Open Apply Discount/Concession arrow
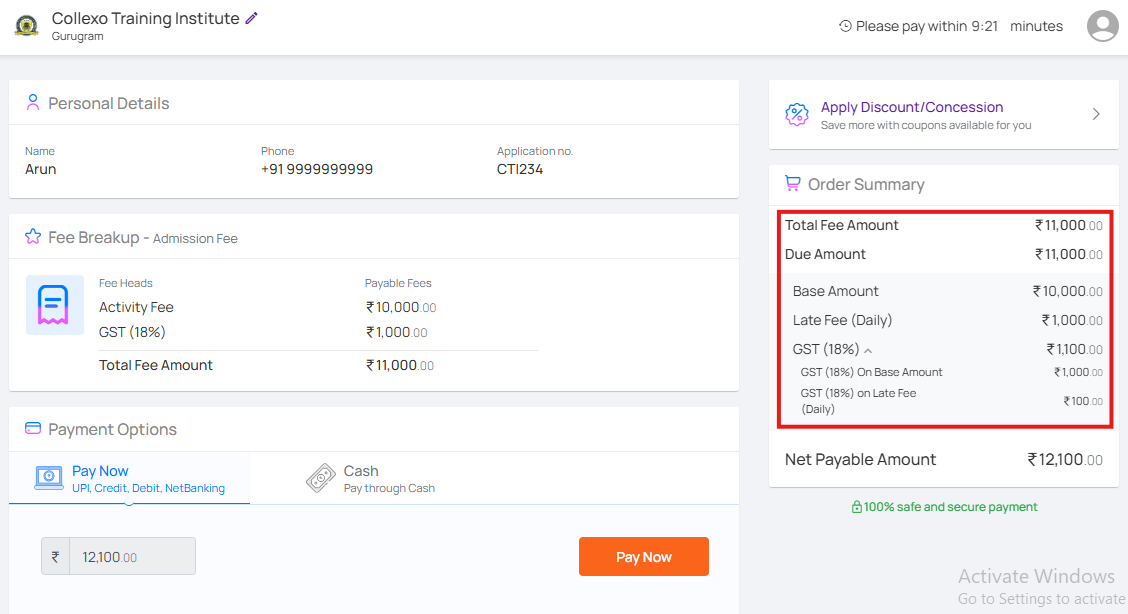 point(1096,114)
